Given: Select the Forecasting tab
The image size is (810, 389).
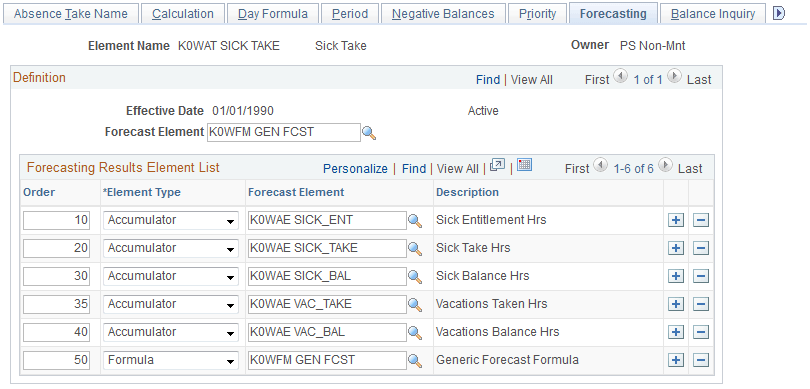Looking at the screenshot, I should click(x=613, y=14).
